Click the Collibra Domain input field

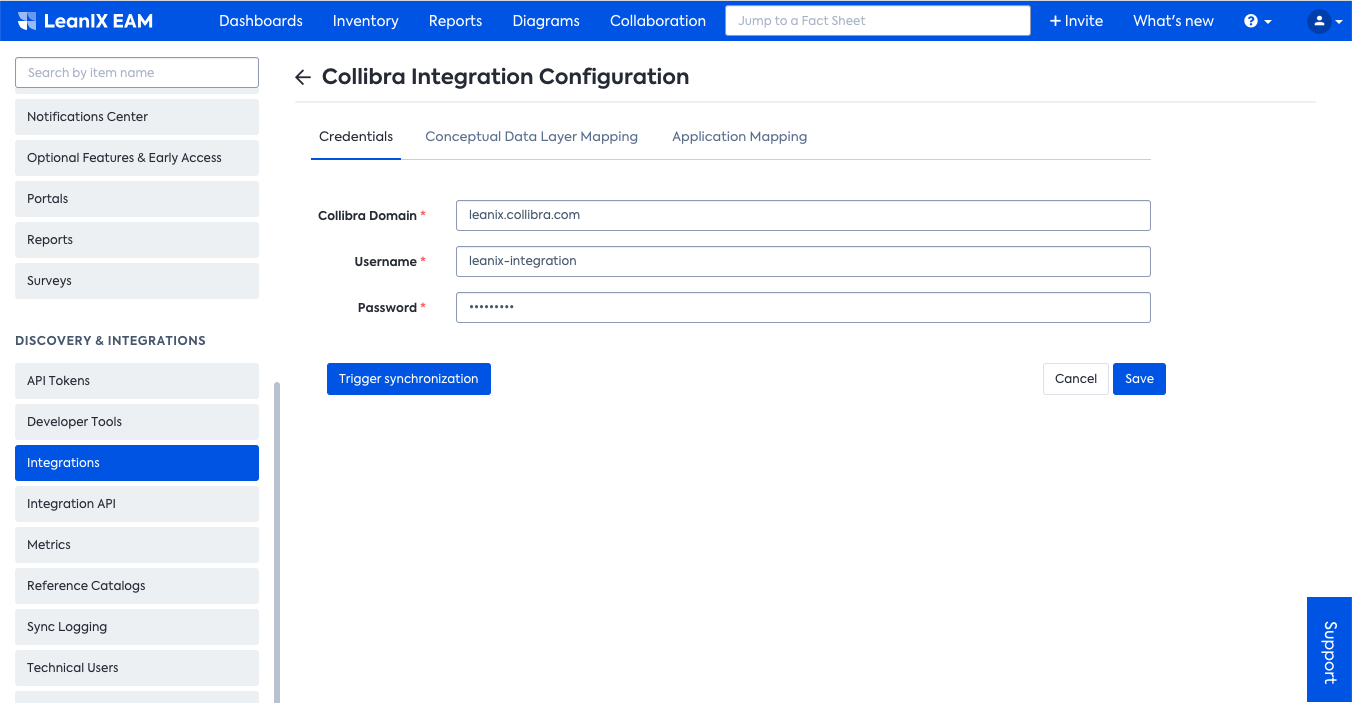pyautogui.click(x=803, y=215)
